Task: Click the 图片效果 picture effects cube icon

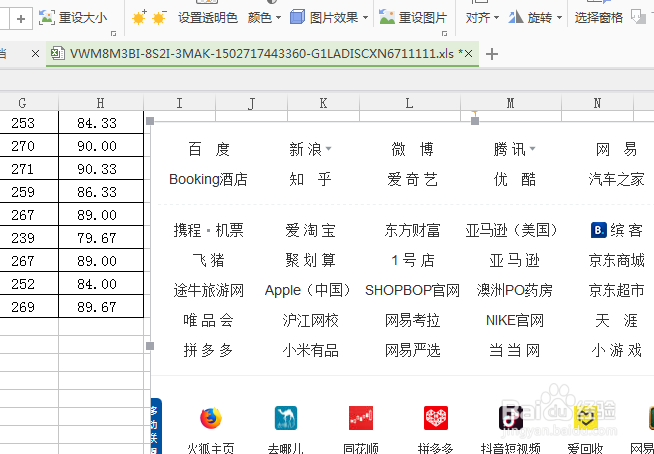Action: [x=297, y=18]
